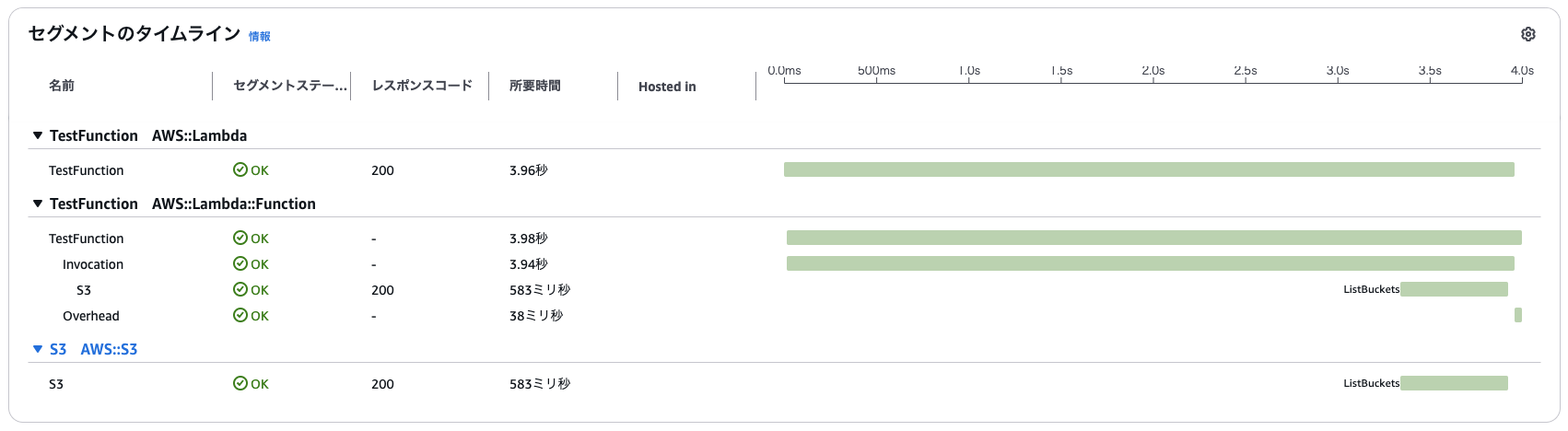Viewport: 1568px width, 431px height.
Task: Click the OK status icon for Overhead
Action: tap(240, 316)
